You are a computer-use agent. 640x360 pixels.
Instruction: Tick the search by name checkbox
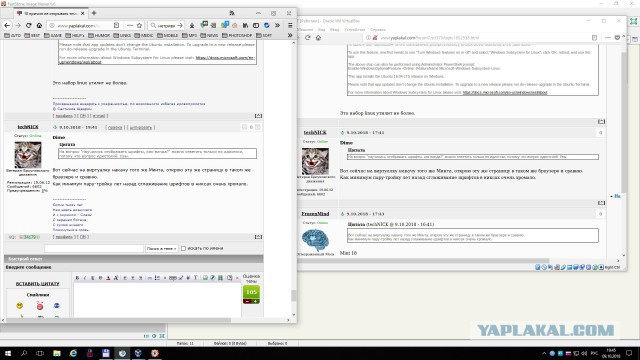[x=183, y=248]
